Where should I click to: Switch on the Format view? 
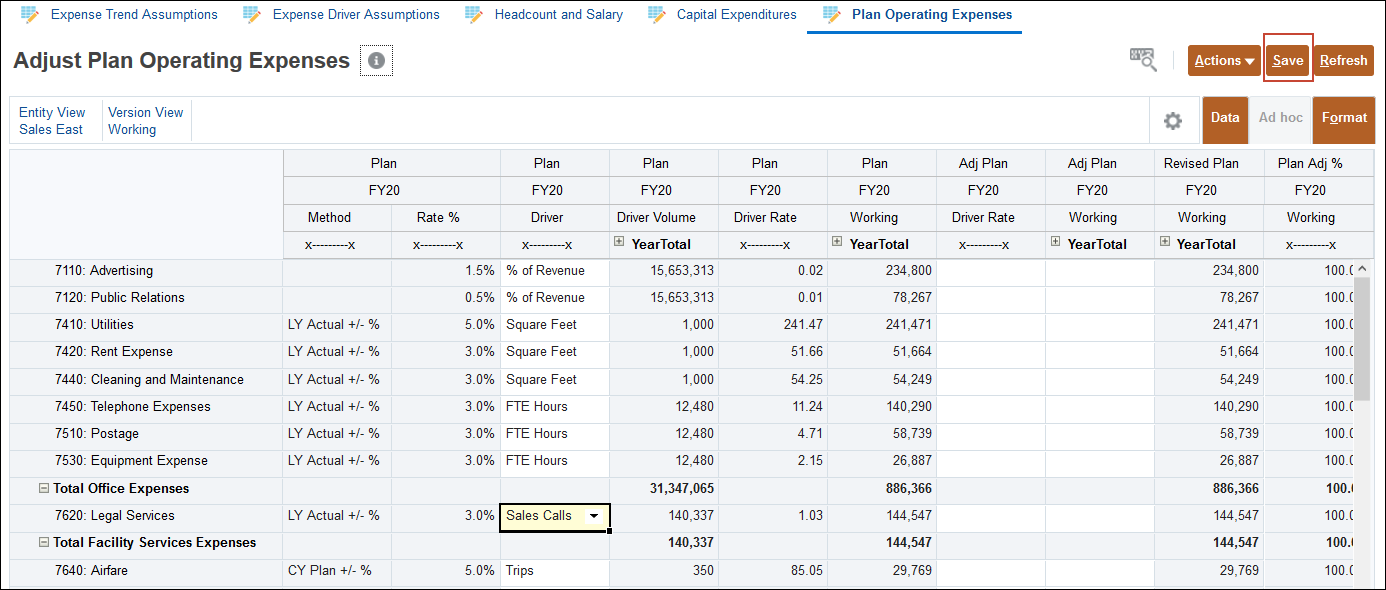(x=1343, y=119)
